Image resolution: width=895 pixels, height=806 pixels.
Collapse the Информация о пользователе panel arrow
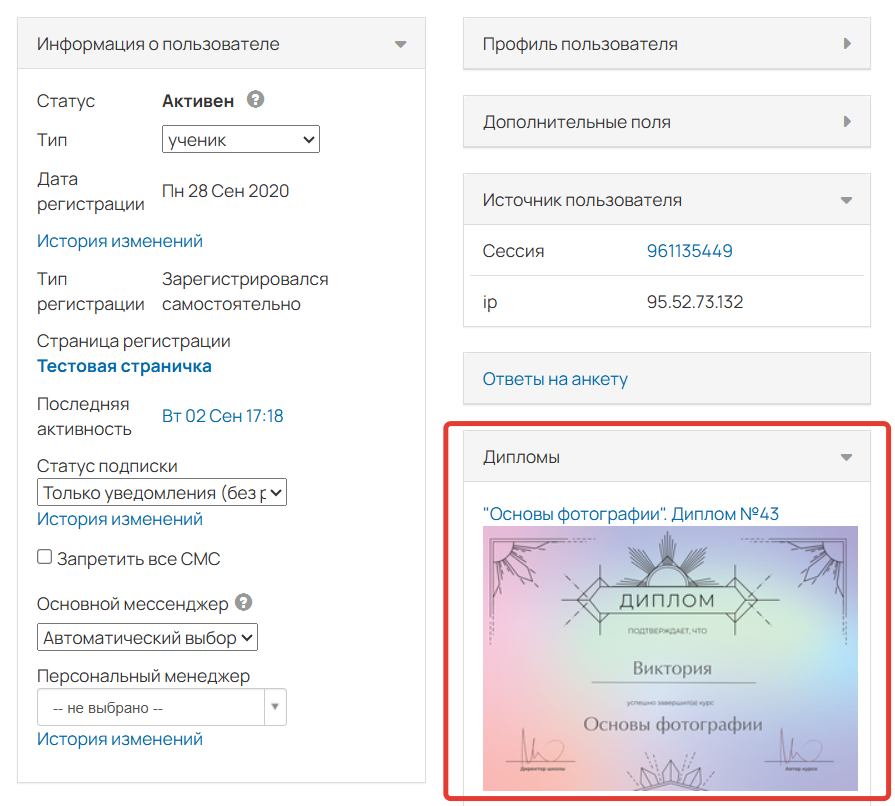click(401, 45)
